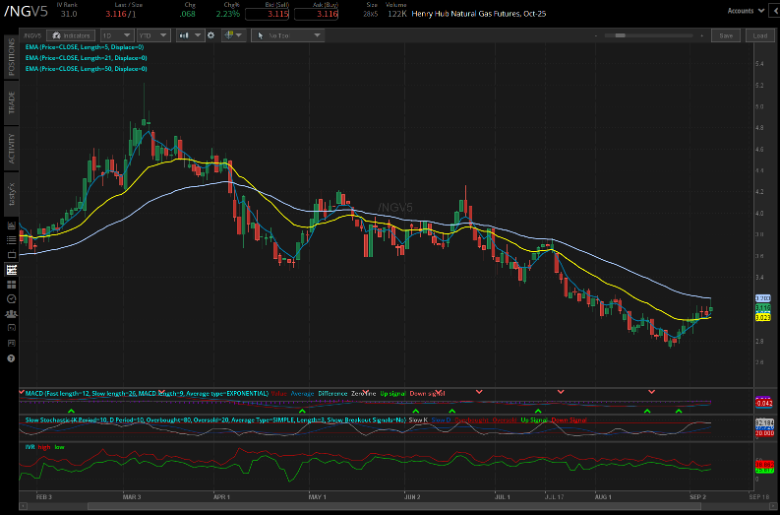Select the crosshair display options icon
780x515 pixels.
click(234, 35)
